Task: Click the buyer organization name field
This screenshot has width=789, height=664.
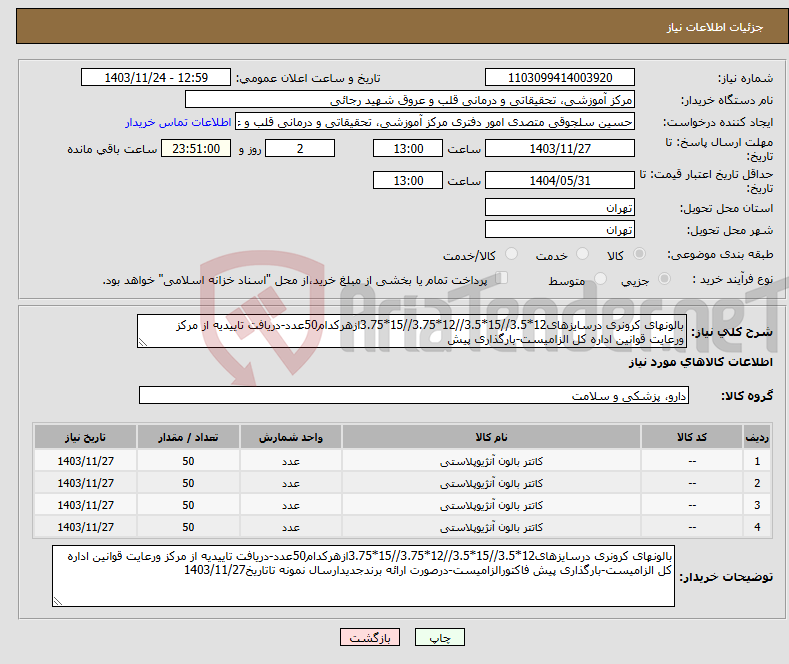Action: point(410,100)
